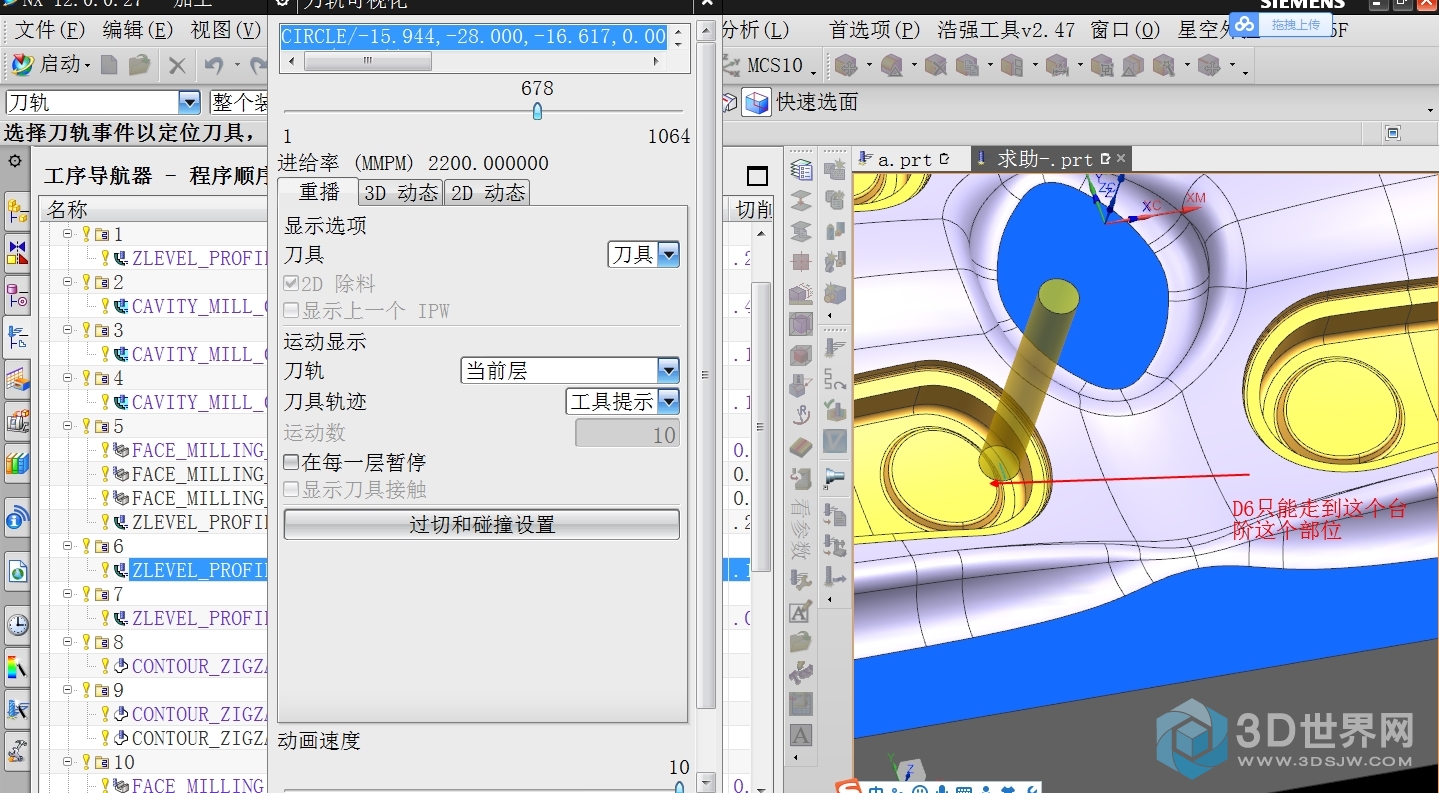
Task: Open the Reuse Library books icon
Action: [17, 463]
